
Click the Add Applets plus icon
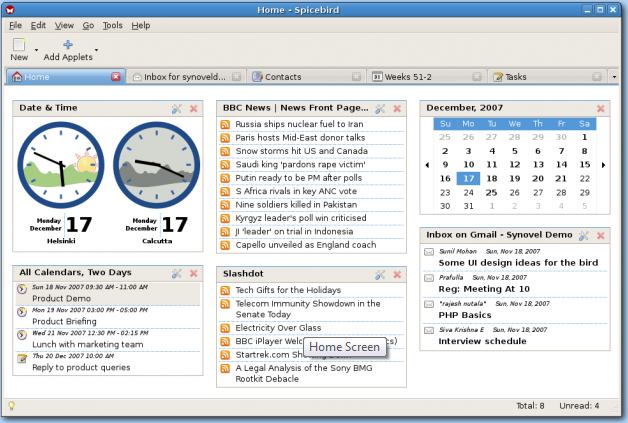68,44
